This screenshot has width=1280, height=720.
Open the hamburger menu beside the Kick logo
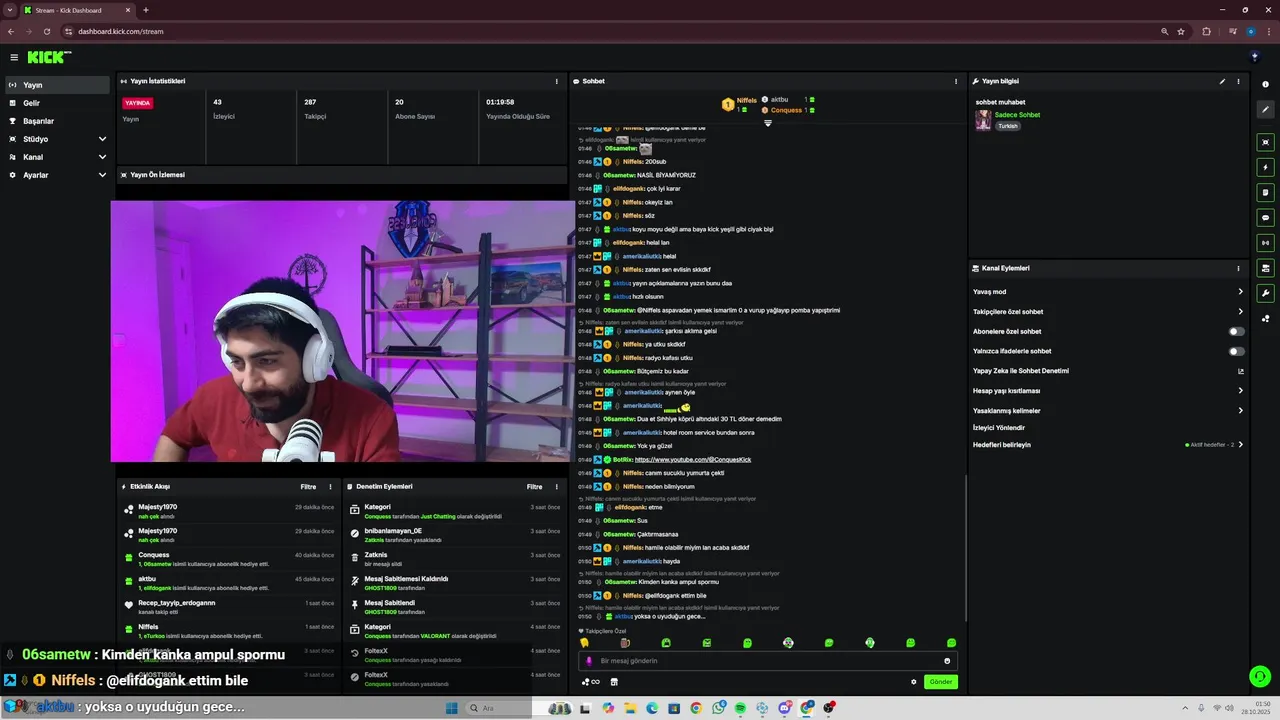coord(14,58)
